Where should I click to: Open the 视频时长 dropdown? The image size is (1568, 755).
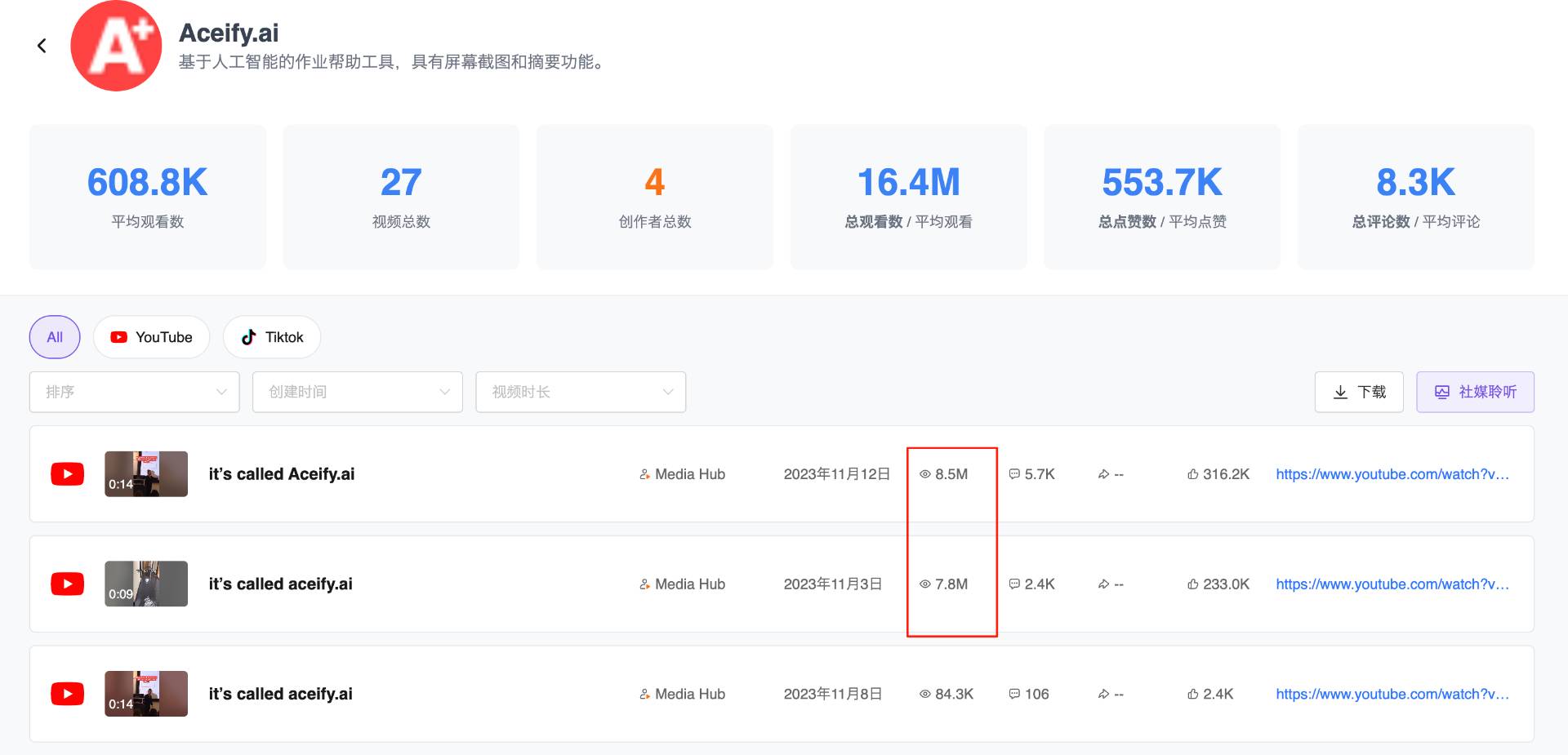581,392
